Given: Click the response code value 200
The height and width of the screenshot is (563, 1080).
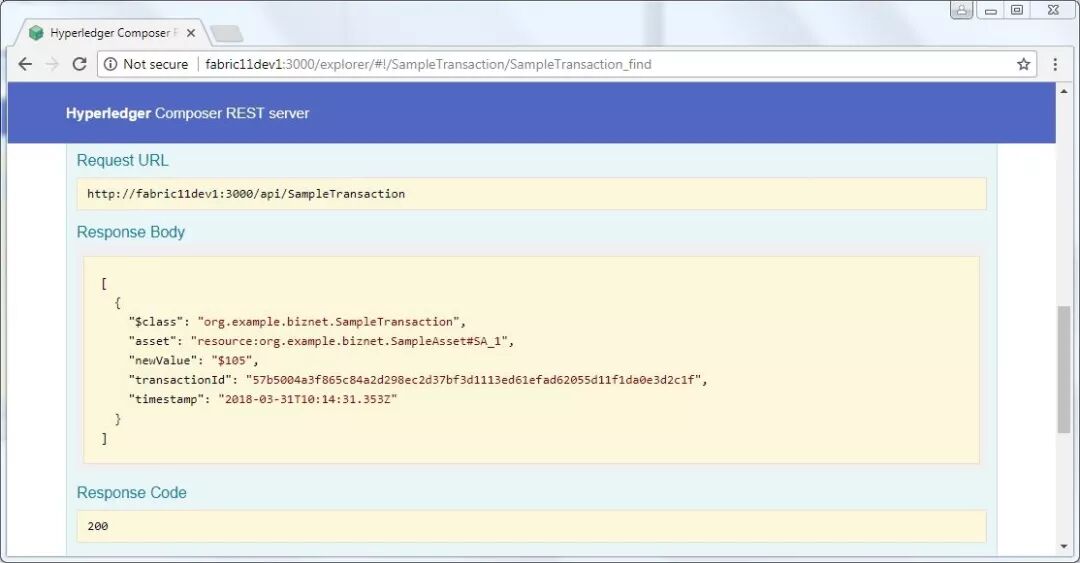Looking at the screenshot, I should (x=98, y=526).
